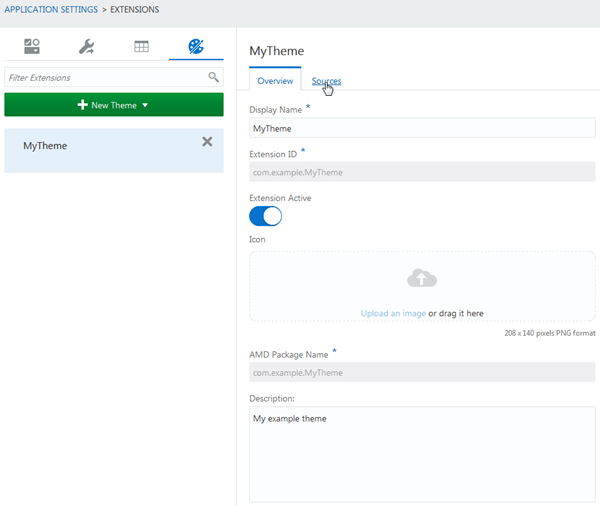Toggle the Extension Active switch
This screenshot has height=506, width=600.
[x=265, y=216]
